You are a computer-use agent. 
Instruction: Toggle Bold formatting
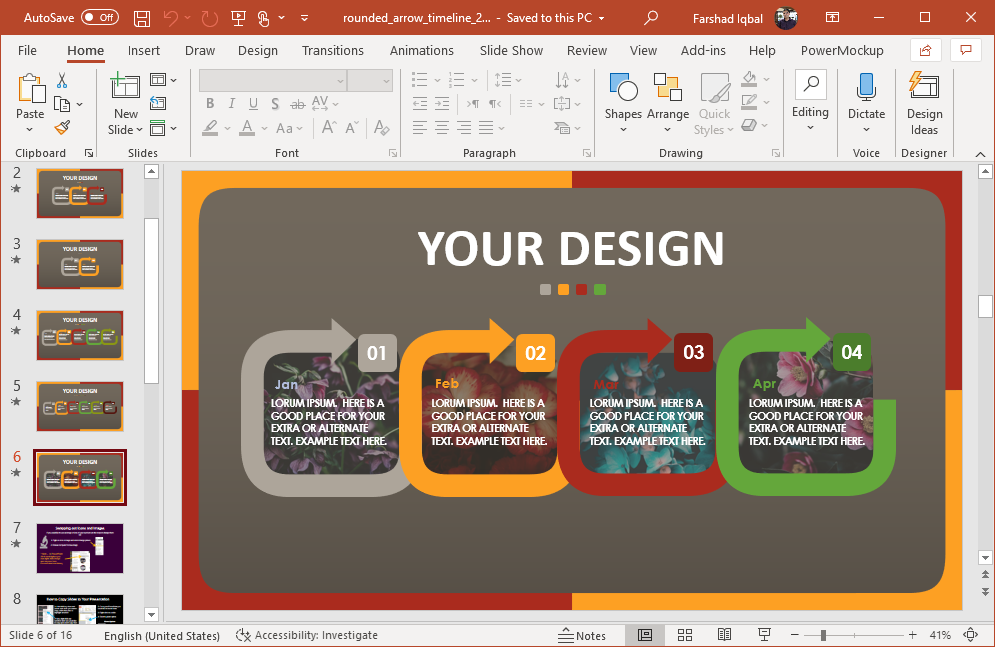pos(210,103)
